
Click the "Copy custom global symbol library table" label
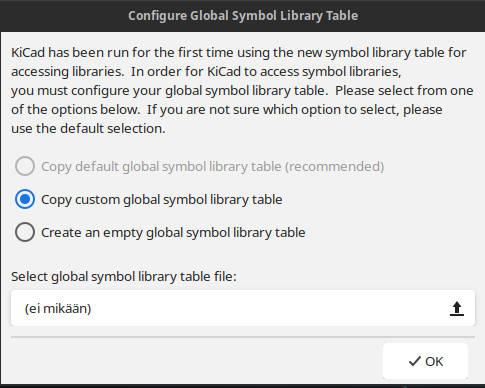tap(162, 199)
